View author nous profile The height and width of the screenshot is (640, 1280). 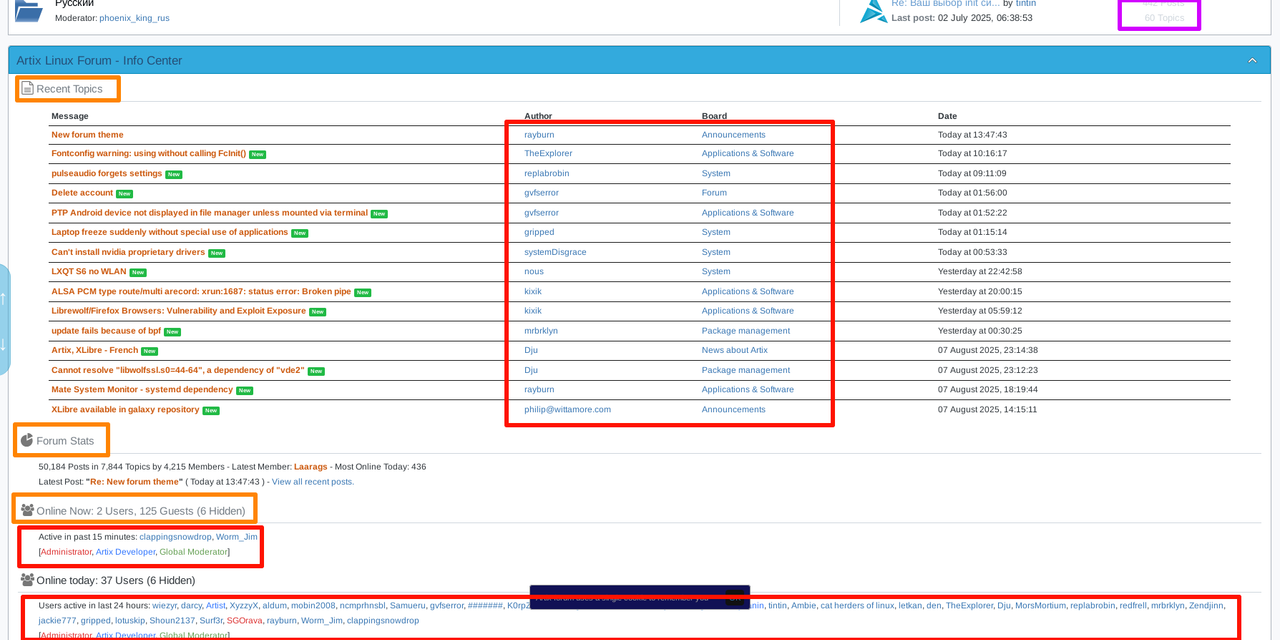534,271
